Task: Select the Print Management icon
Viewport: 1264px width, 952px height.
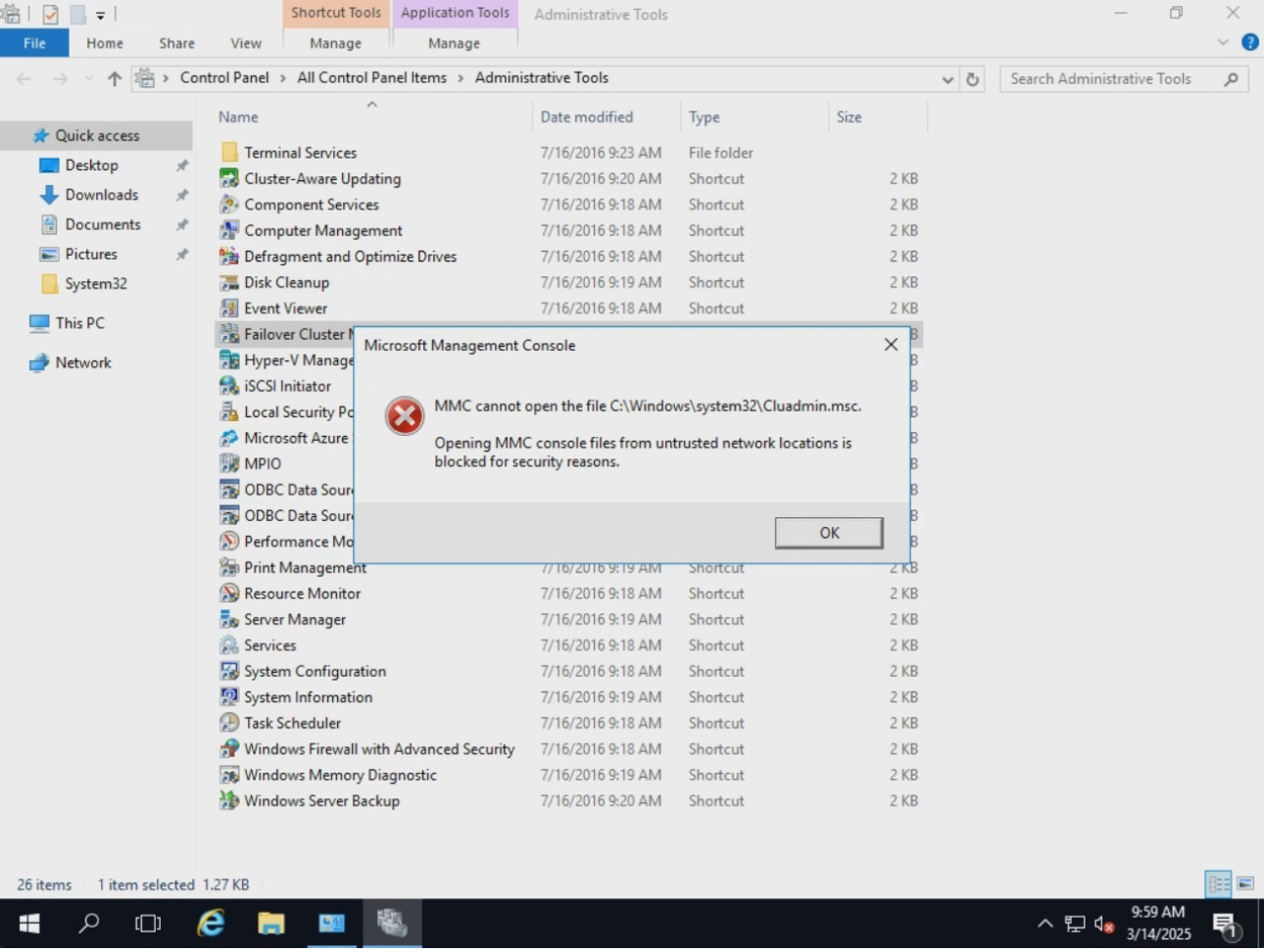Action: [229, 568]
